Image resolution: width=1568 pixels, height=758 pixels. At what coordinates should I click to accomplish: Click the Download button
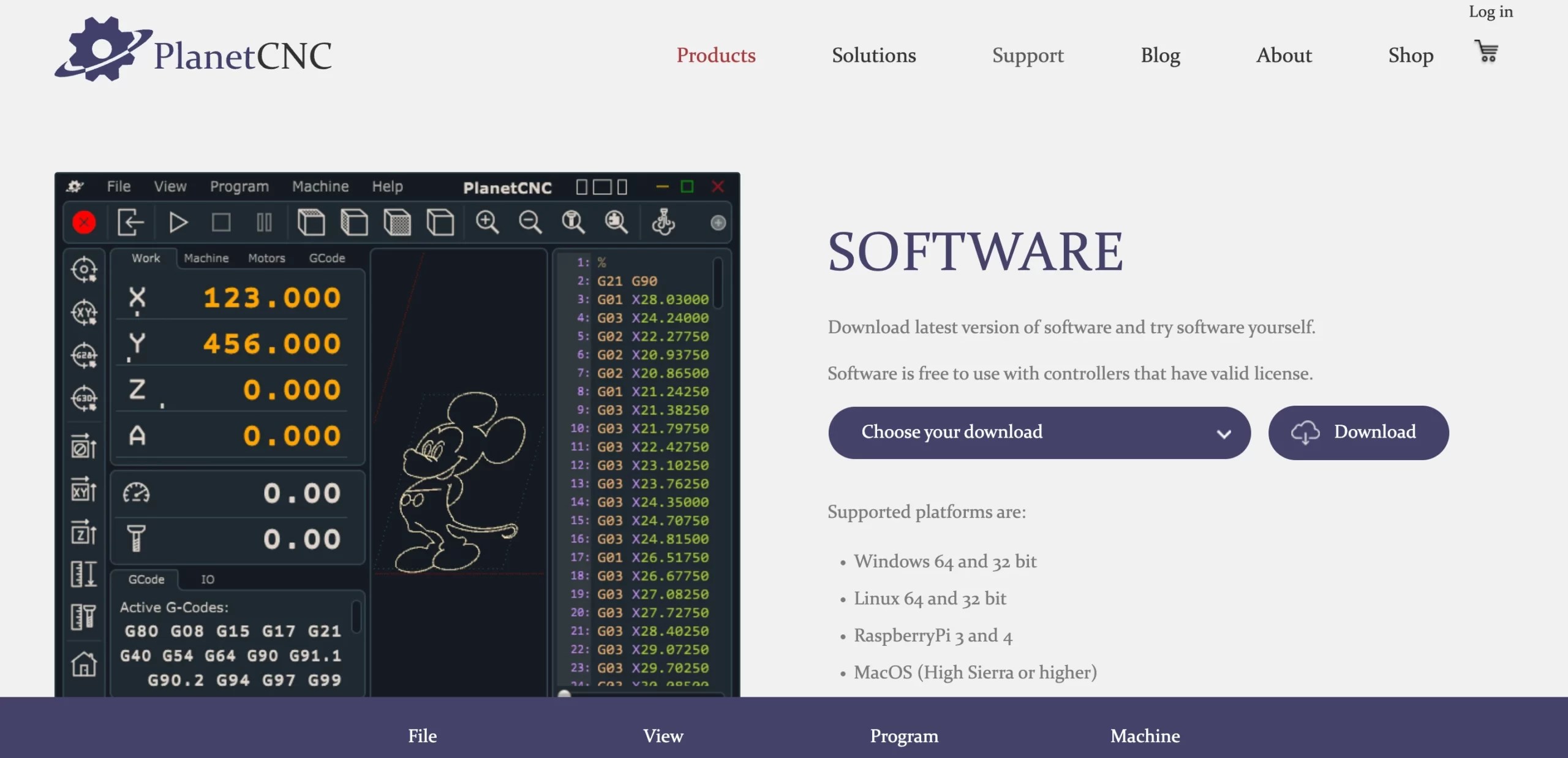[x=1359, y=432]
